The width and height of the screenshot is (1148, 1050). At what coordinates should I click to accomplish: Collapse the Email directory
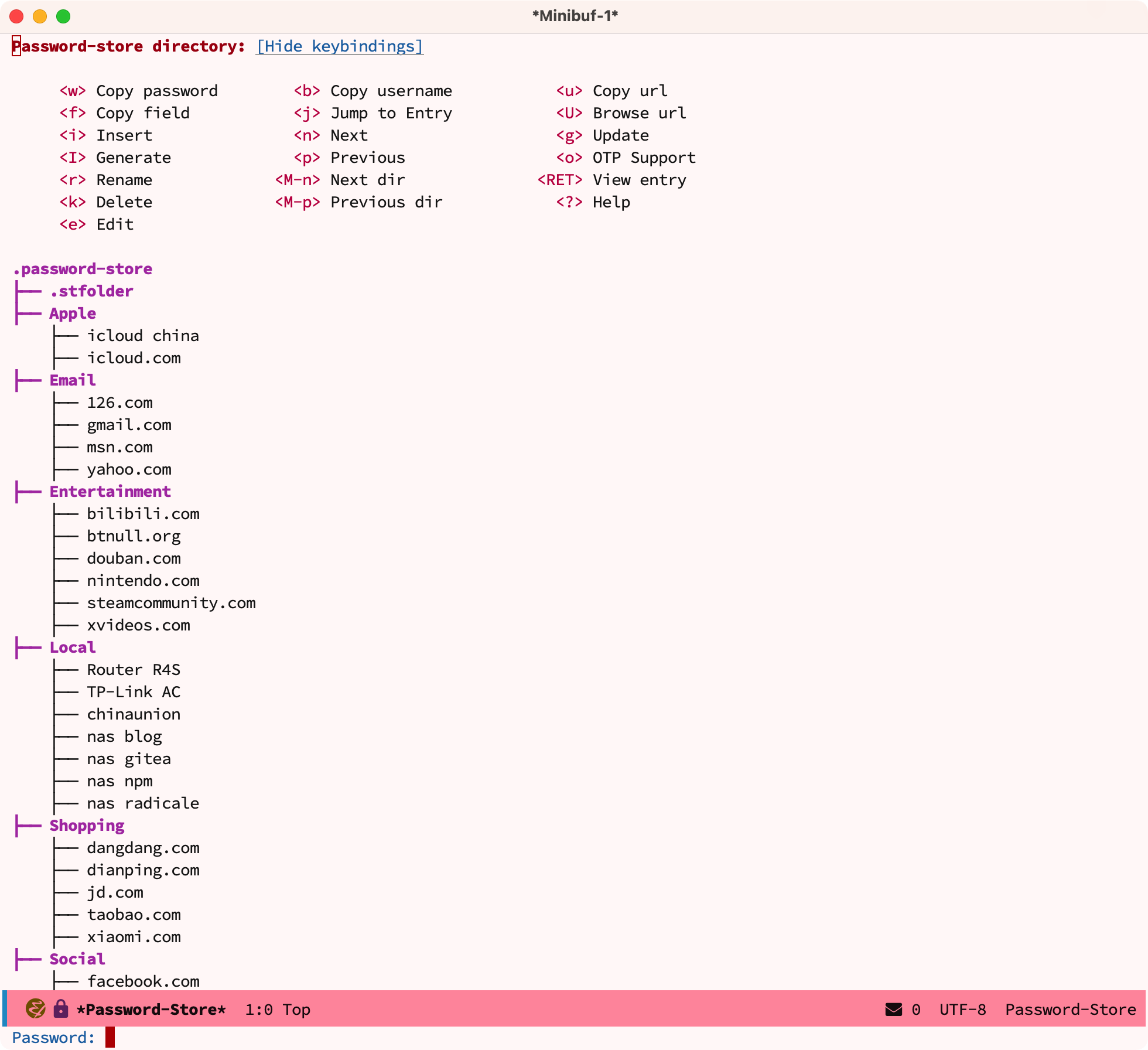pyautogui.click(x=73, y=380)
